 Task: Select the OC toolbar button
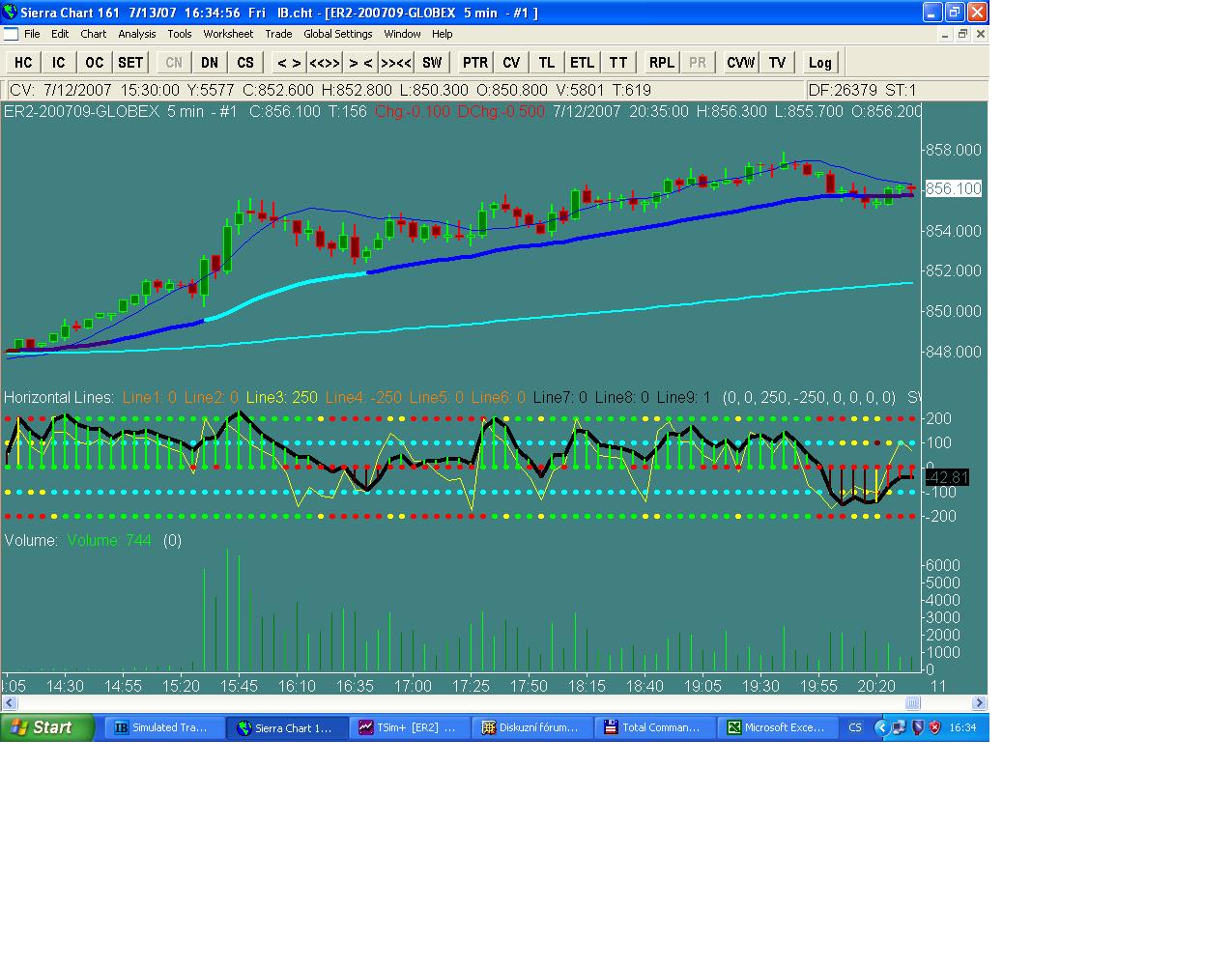coord(94,63)
